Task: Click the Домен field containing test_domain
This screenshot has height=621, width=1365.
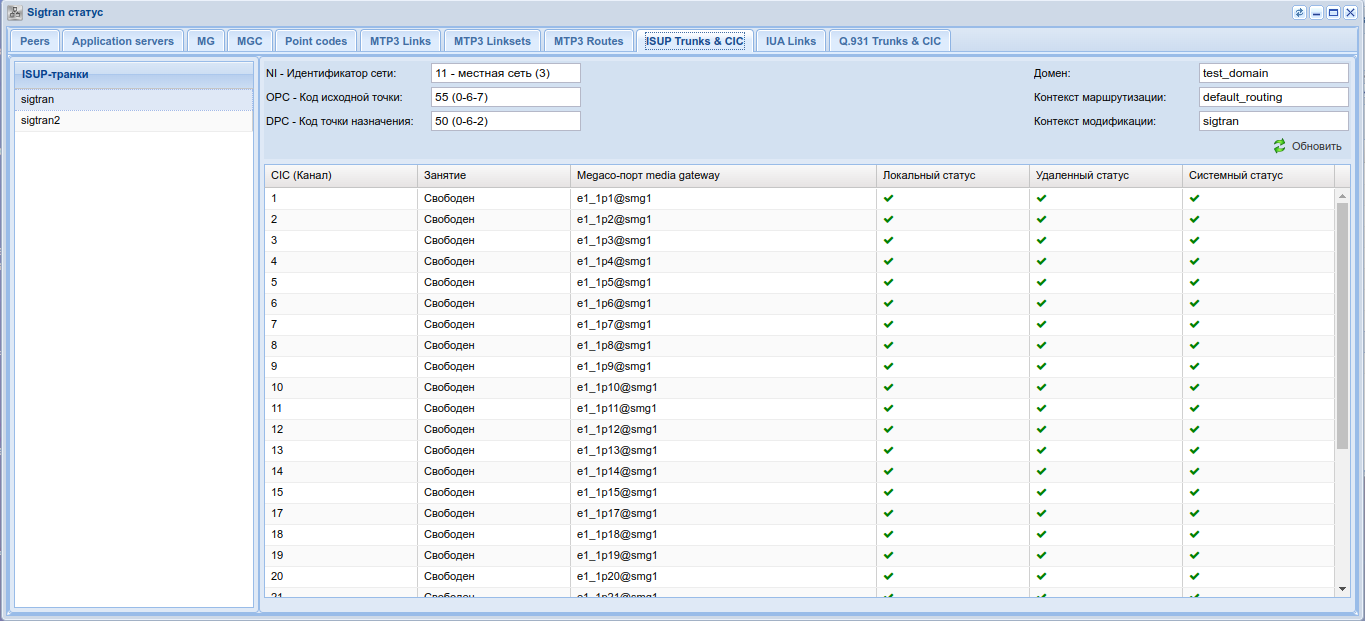Action: 1273,73
